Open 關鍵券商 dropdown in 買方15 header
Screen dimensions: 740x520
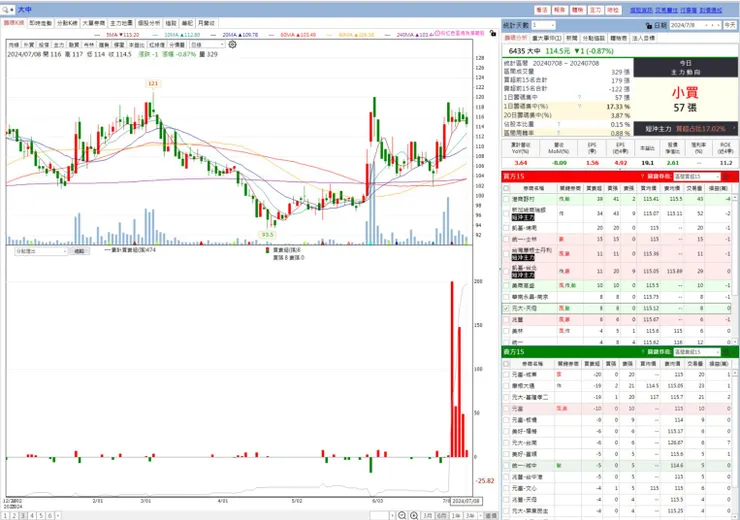697,176
